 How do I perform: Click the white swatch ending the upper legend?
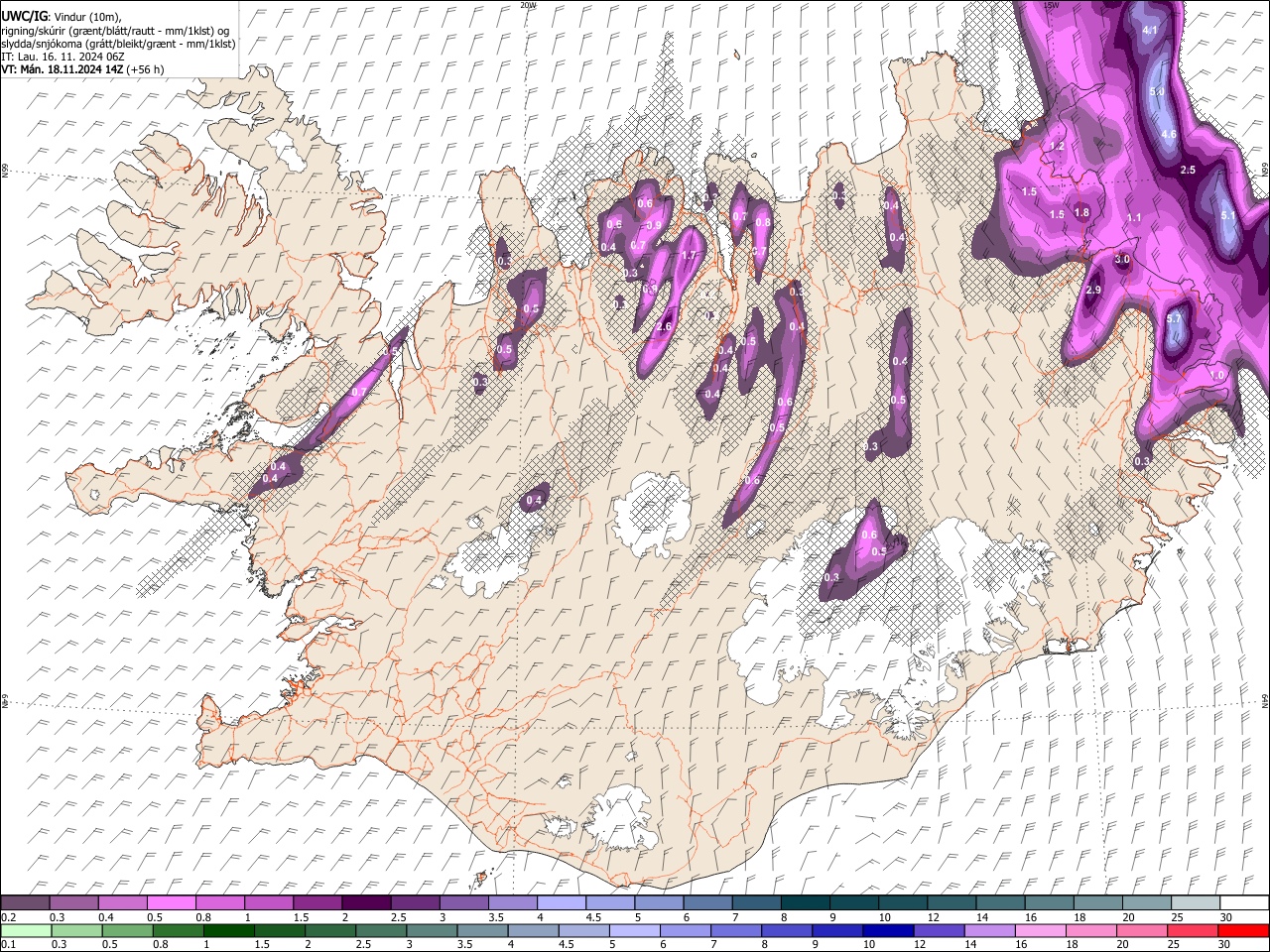[1245, 903]
